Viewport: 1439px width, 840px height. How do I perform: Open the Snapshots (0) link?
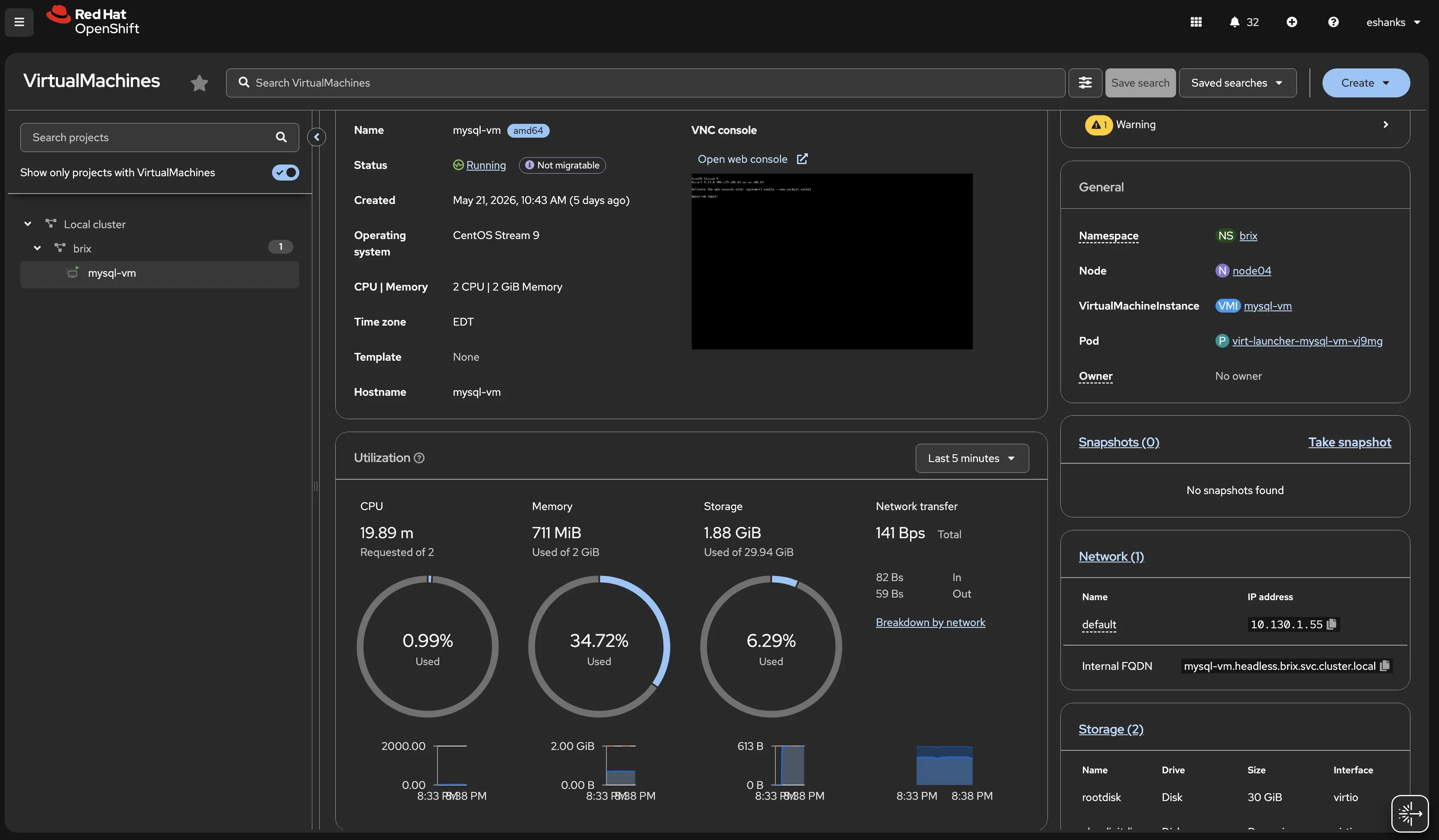tap(1118, 442)
